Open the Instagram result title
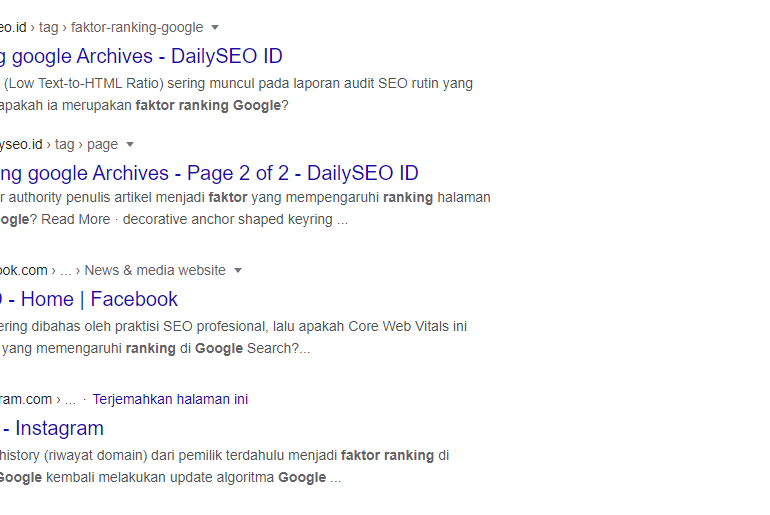 52,428
